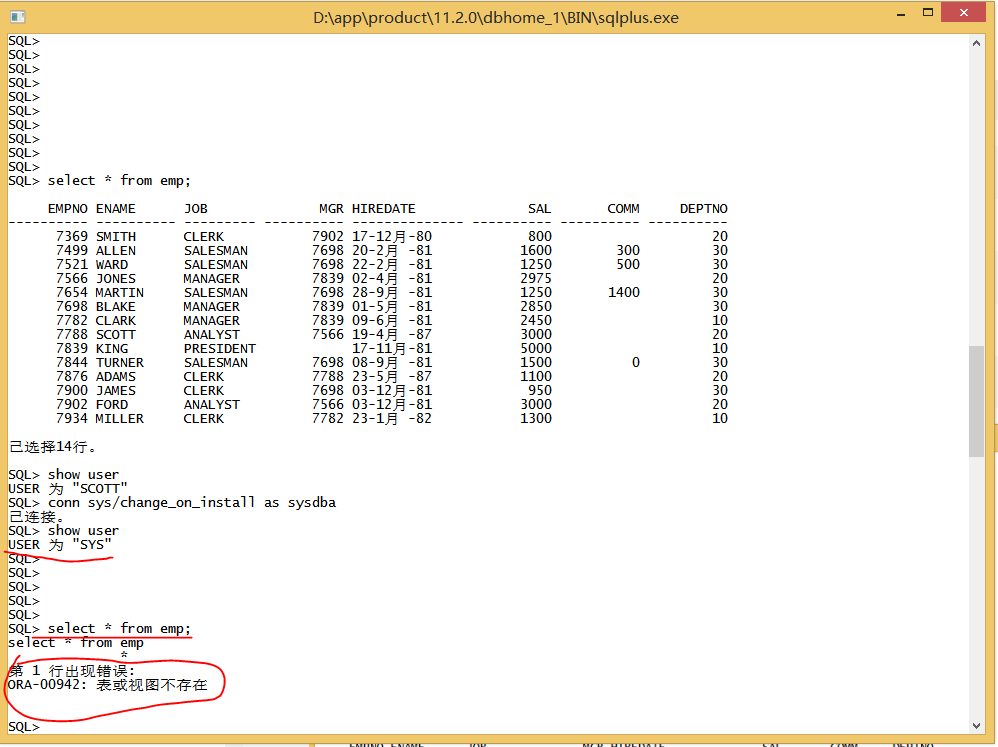The width and height of the screenshot is (998, 747).
Task: Click employee name ALLEN
Action: [116, 251]
